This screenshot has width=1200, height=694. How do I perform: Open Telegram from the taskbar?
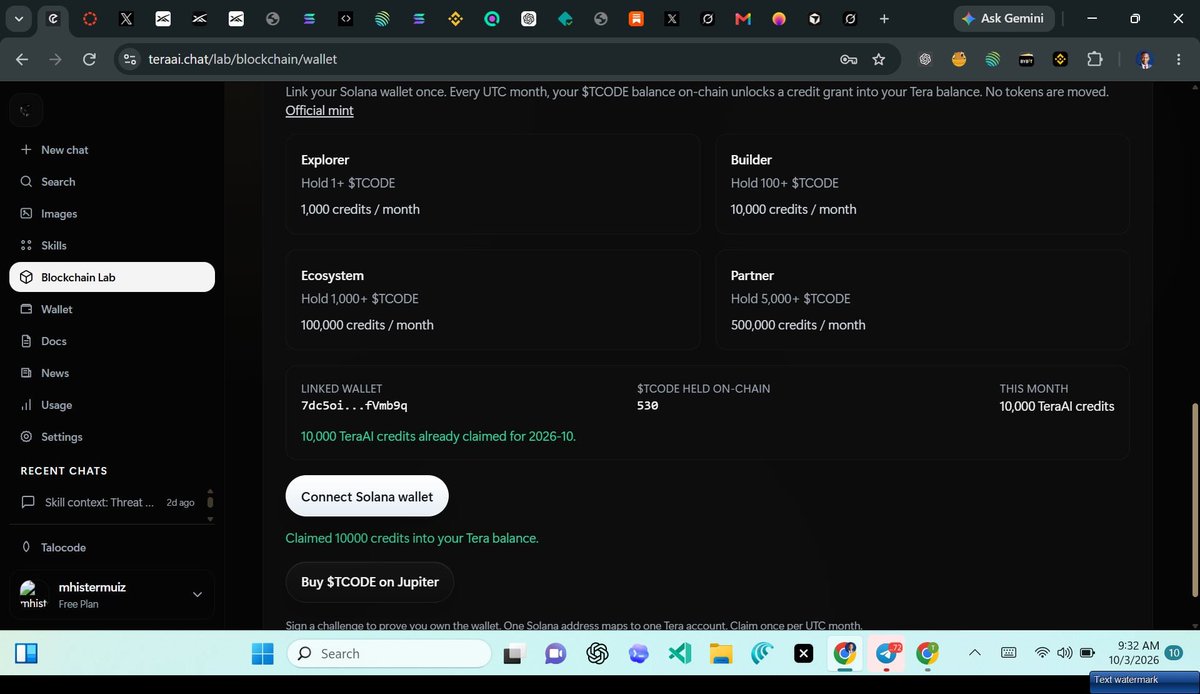(x=887, y=653)
